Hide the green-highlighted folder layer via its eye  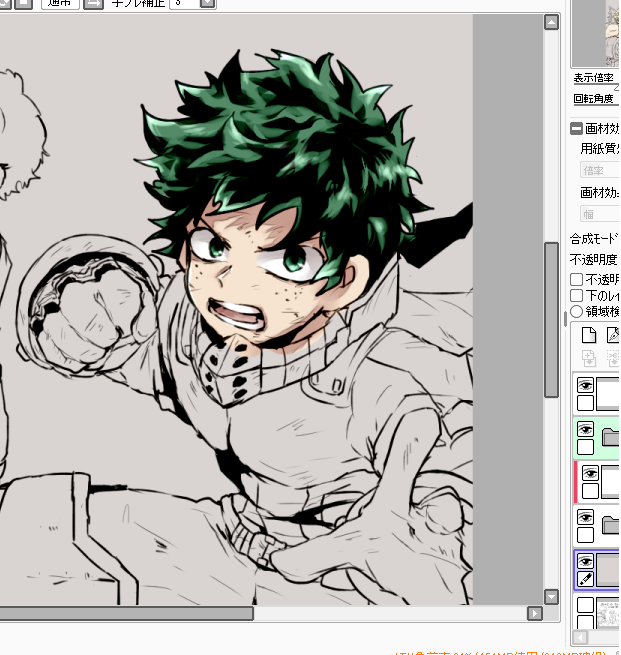tap(585, 429)
